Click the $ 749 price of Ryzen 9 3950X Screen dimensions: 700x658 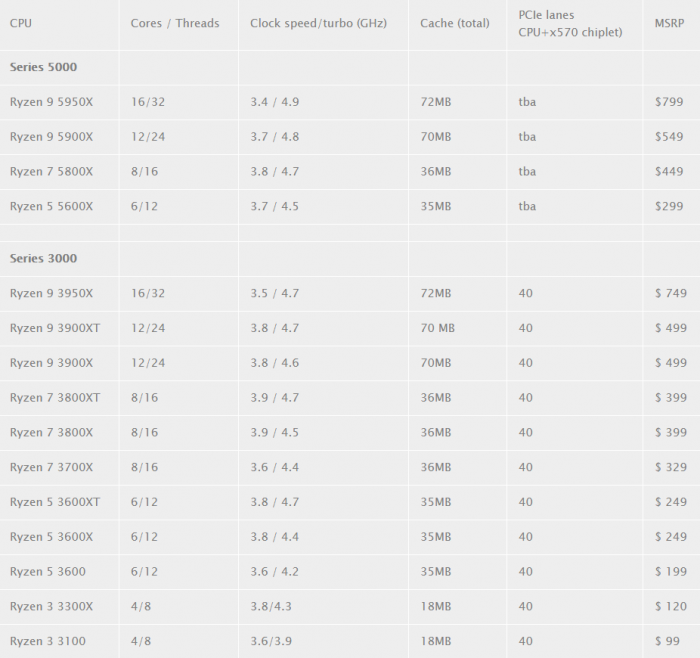tap(671, 294)
